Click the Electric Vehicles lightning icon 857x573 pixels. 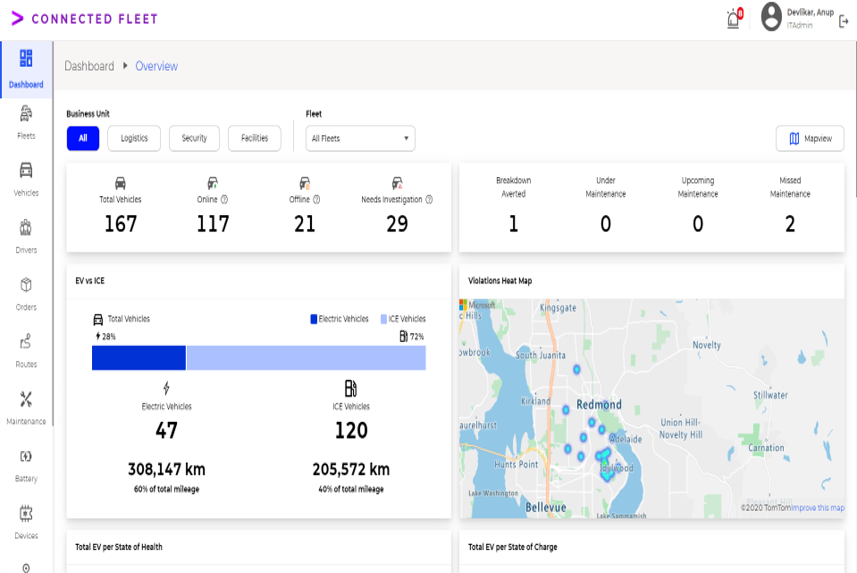(x=166, y=388)
